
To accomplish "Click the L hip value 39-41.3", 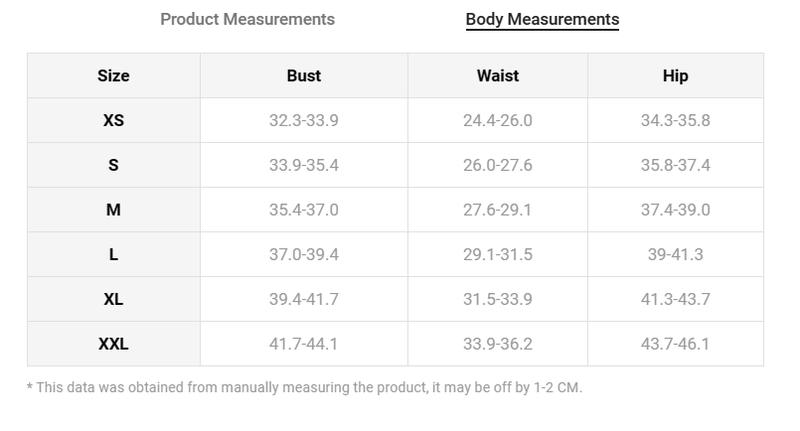I will (675, 255).
